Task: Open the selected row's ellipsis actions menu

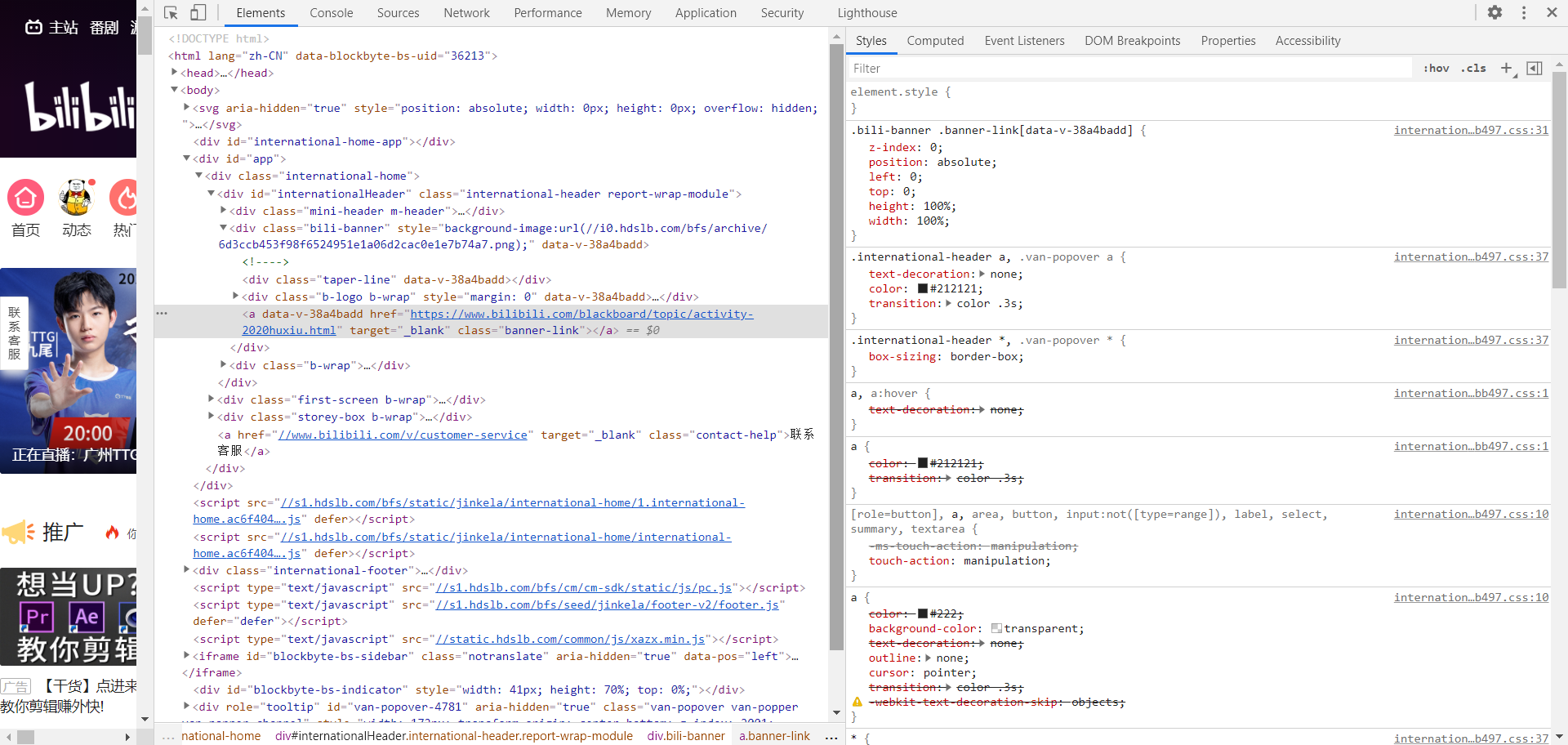Action: 162,314
